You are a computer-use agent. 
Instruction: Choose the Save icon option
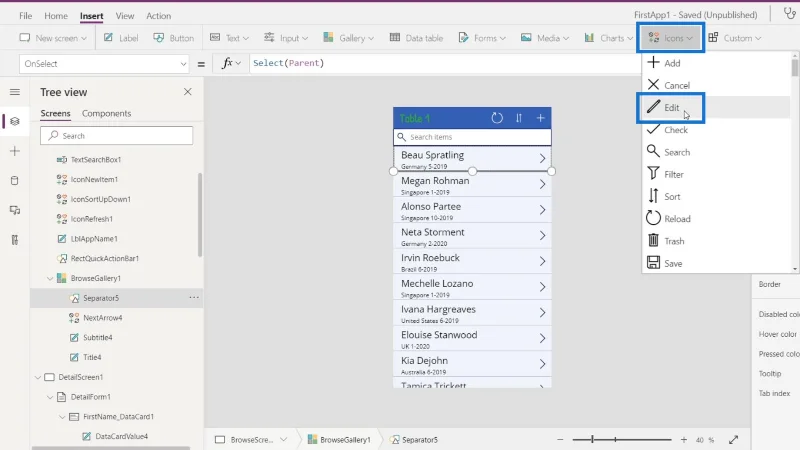(x=664, y=263)
